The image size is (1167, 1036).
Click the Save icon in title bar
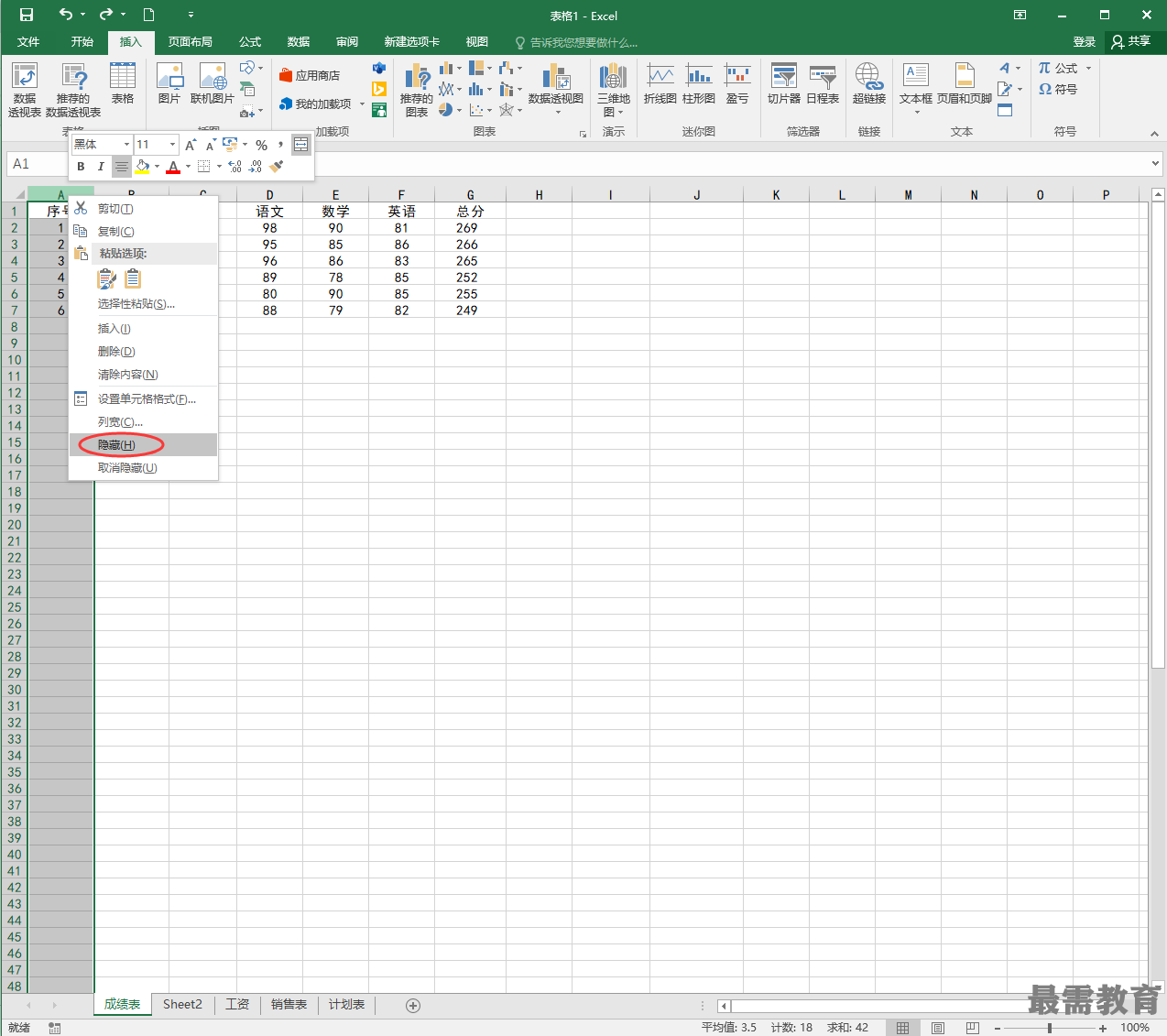click(27, 15)
